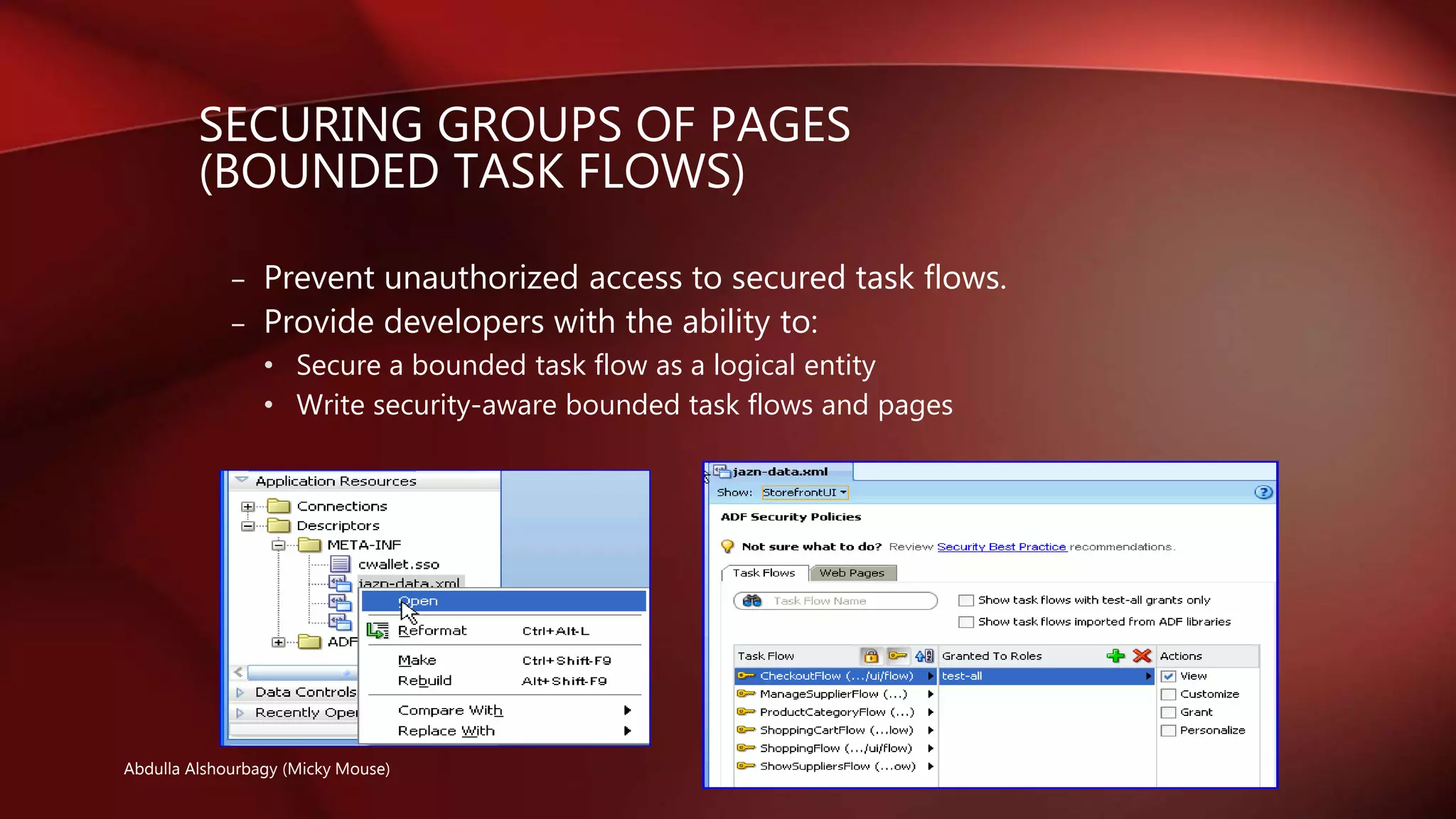Viewport: 1456px width, 819px height.
Task: Select the Connections tree label
Action: (x=342, y=506)
